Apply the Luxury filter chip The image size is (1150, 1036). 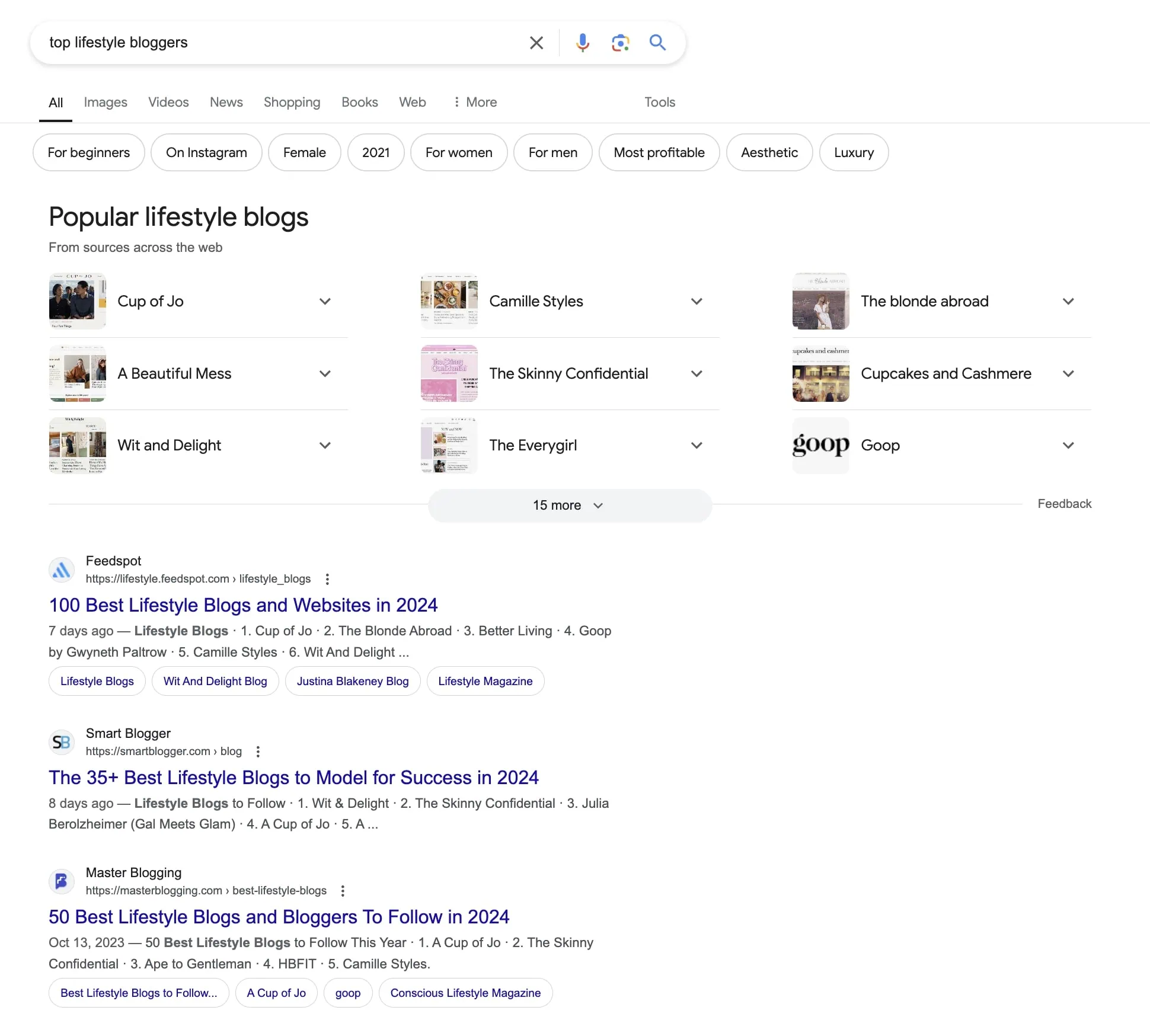(854, 152)
